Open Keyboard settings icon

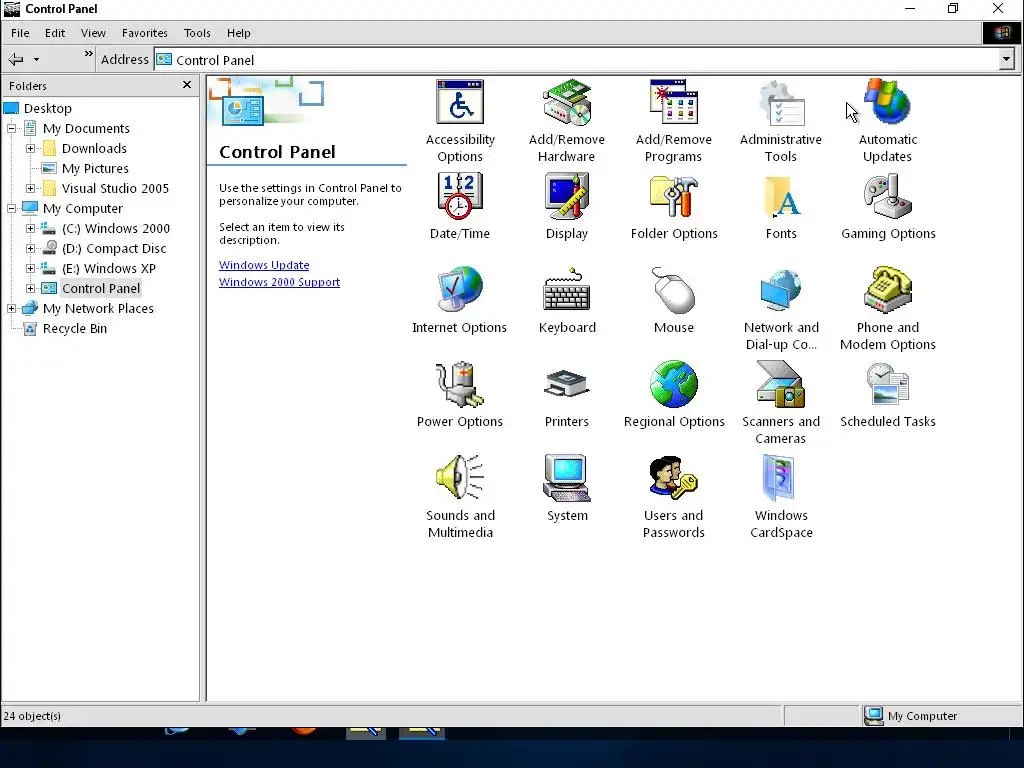point(567,290)
